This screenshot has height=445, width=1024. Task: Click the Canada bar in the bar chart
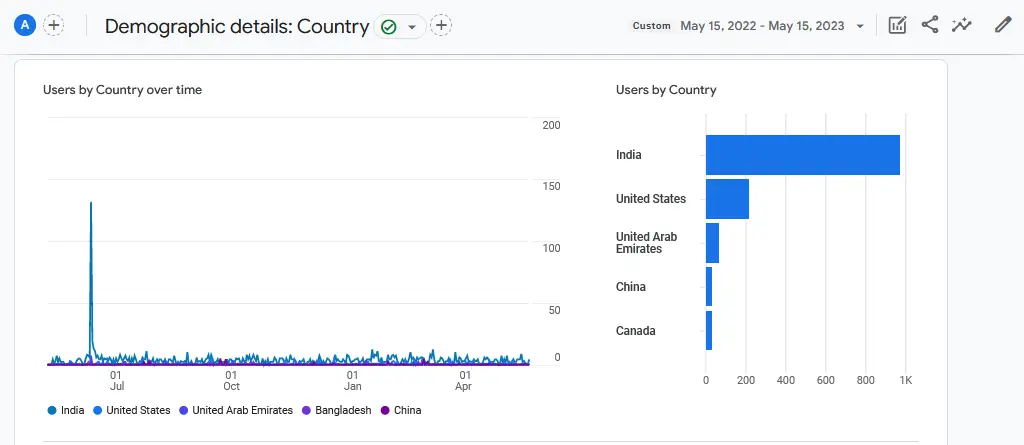click(709, 331)
